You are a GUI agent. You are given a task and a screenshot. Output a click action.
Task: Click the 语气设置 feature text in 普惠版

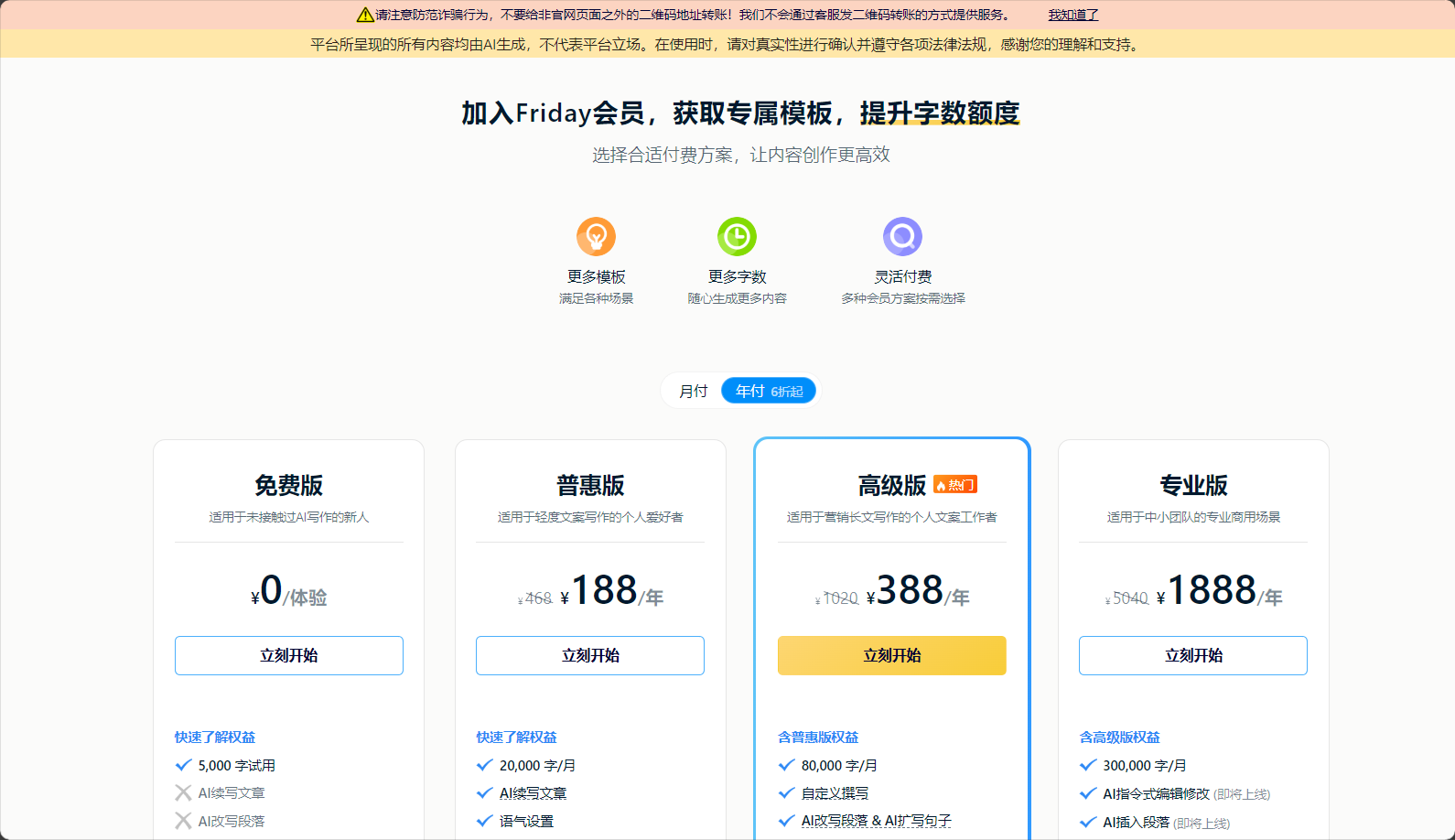526,822
